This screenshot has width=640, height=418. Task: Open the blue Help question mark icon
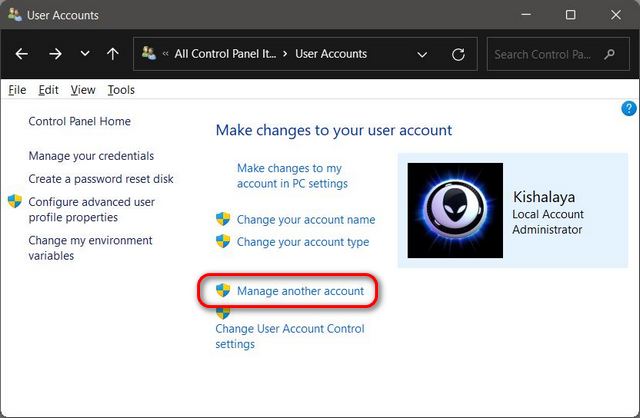[629, 108]
